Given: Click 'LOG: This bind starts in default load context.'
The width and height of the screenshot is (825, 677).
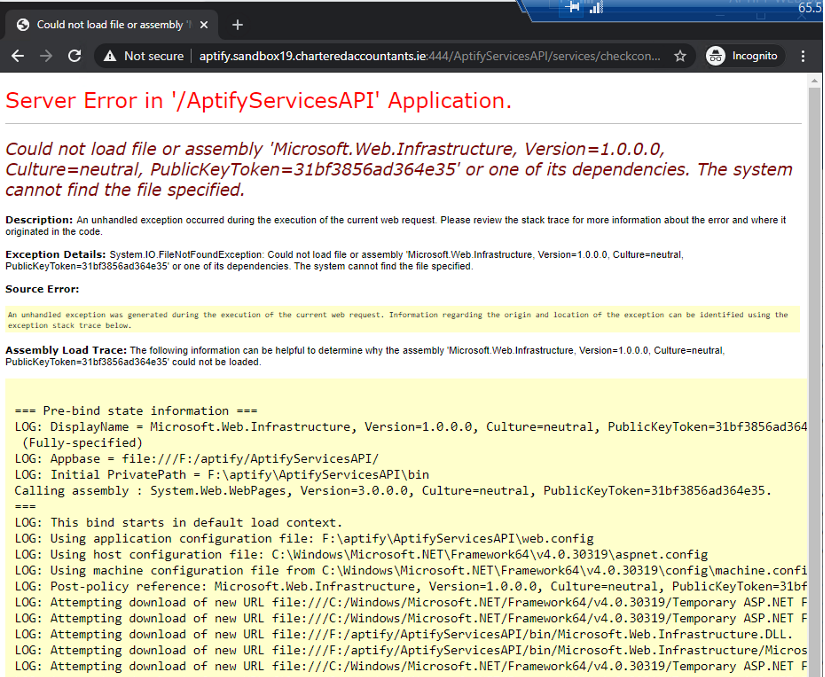Looking at the screenshot, I should 178,522.
